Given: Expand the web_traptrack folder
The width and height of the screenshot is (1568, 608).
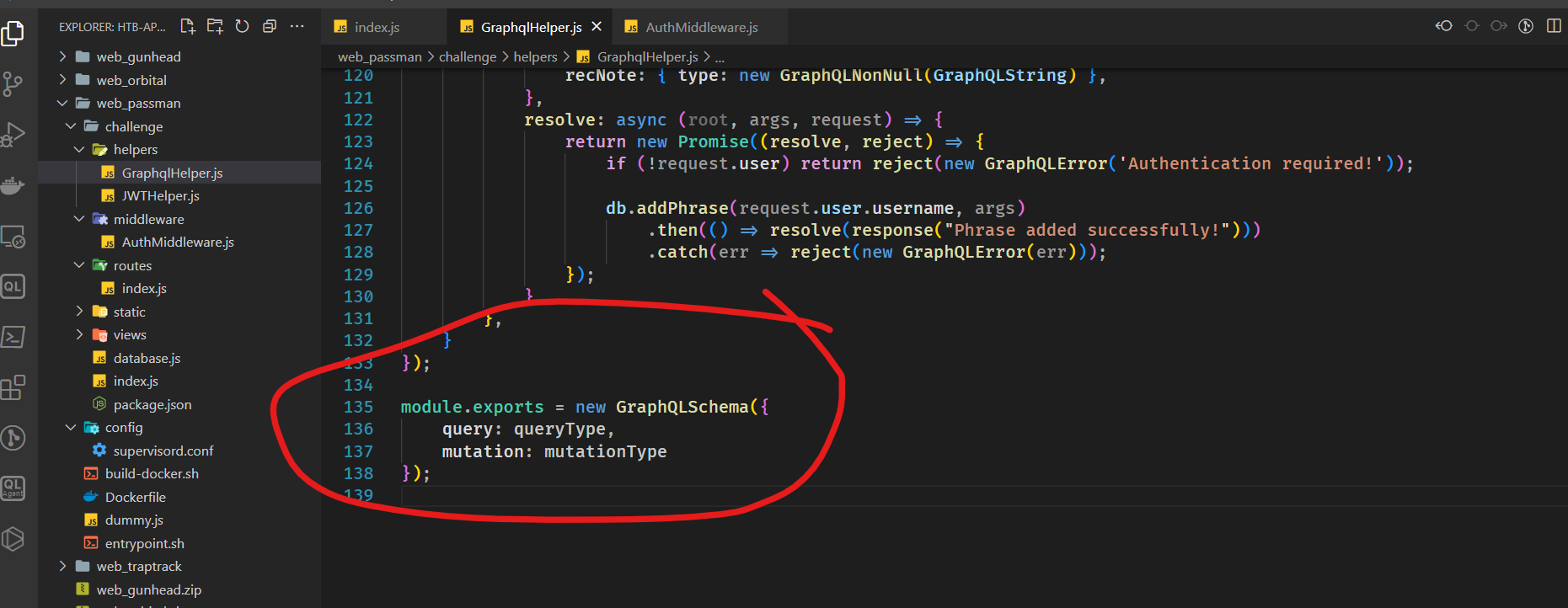Looking at the screenshot, I should 62,566.
